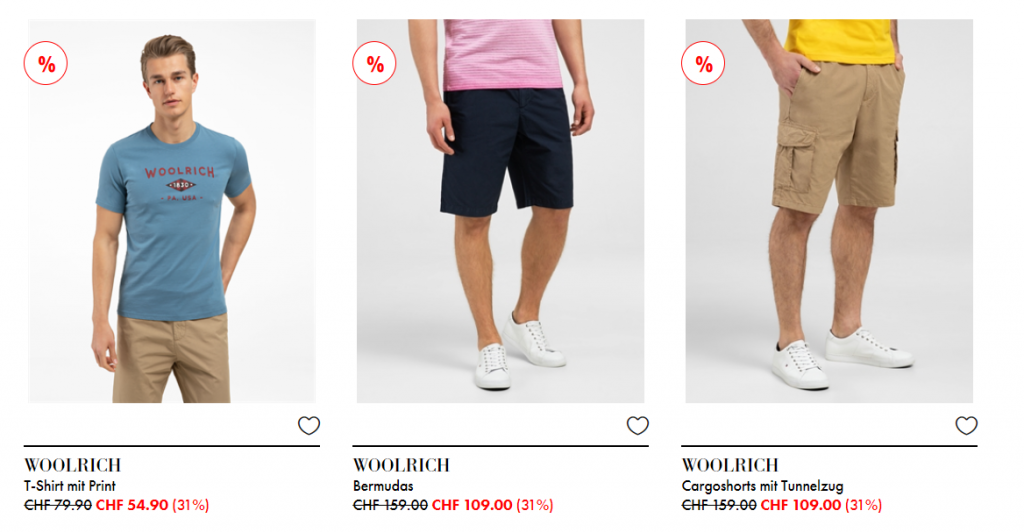The image size is (1024, 532).
Task: Click the CHF 54.90 sale price
Action: coord(132,505)
